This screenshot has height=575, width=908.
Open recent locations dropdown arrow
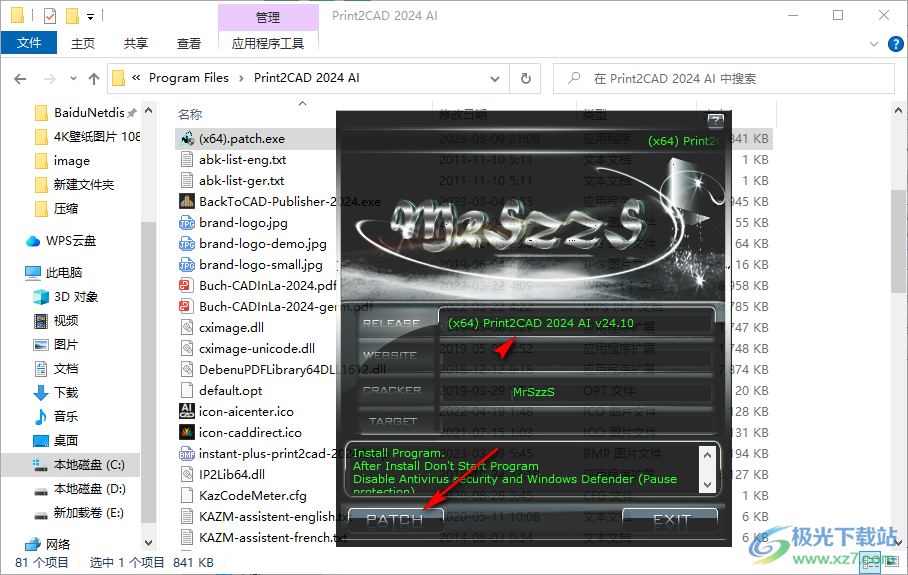click(73, 79)
